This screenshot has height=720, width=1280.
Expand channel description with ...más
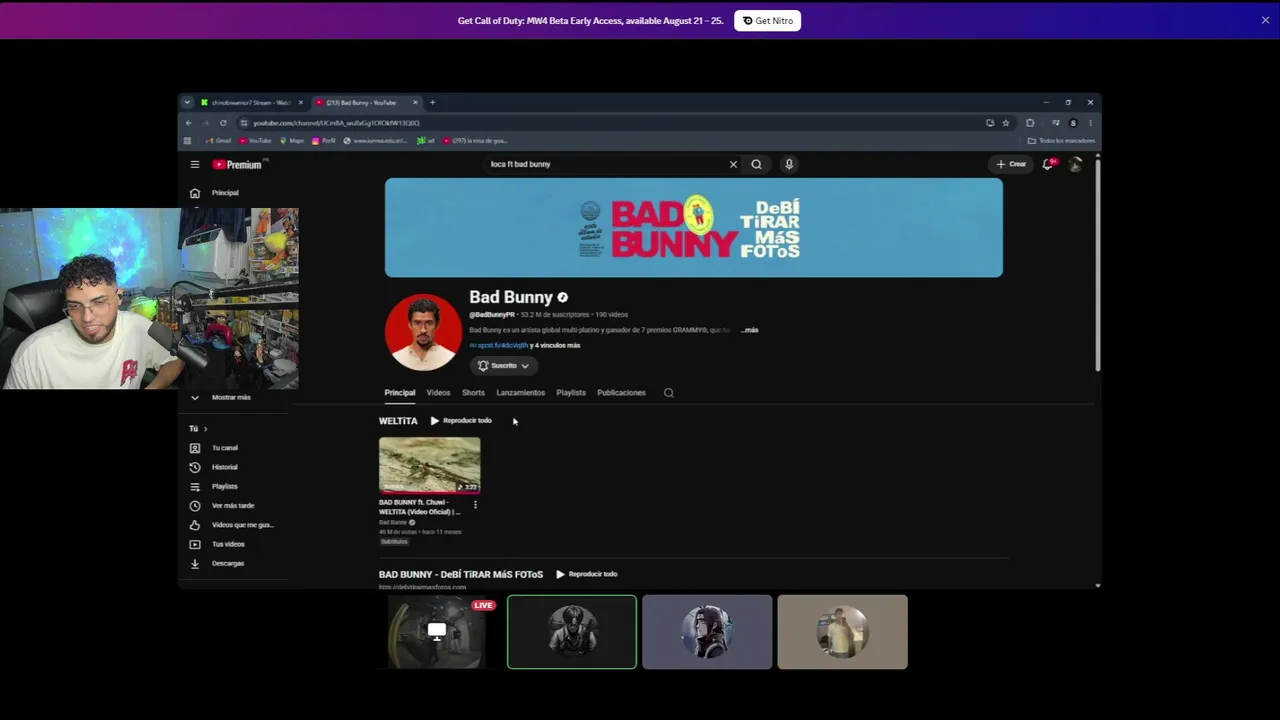[x=749, y=330]
